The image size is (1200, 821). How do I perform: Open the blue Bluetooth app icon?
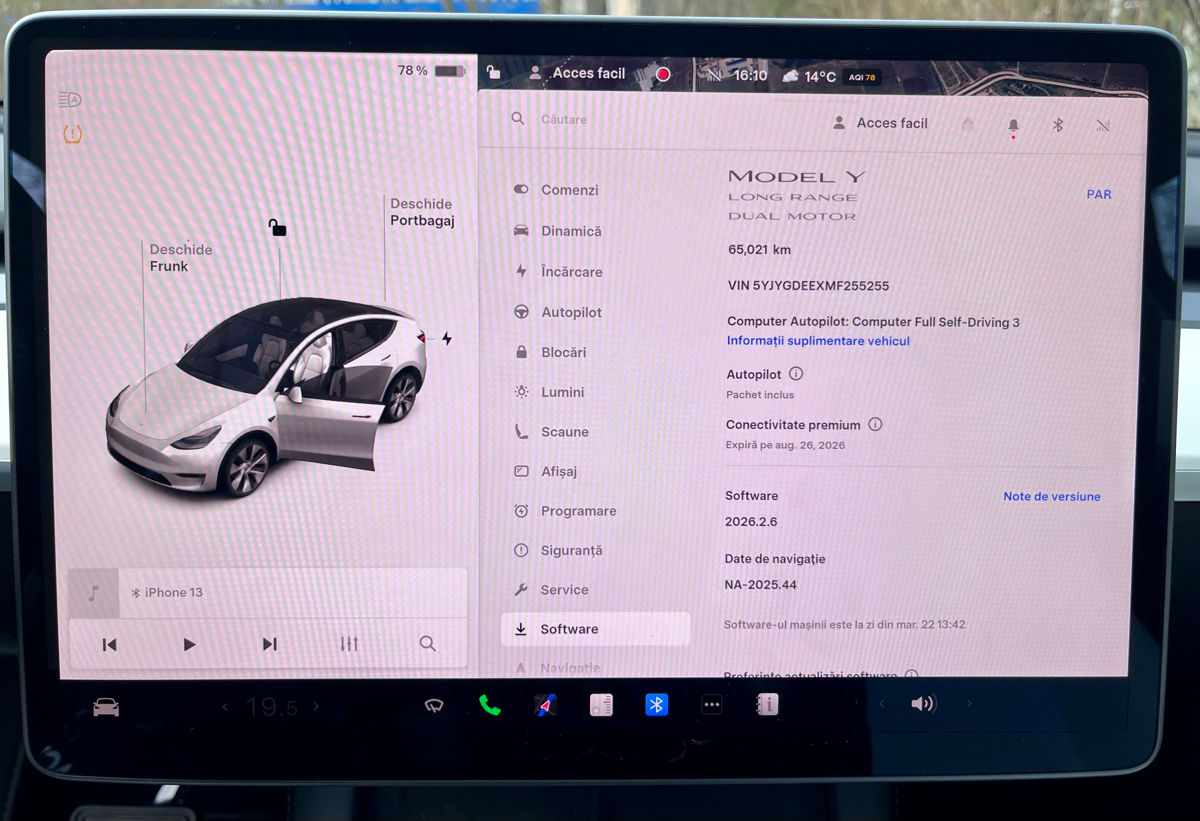click(x=656, y=705)
